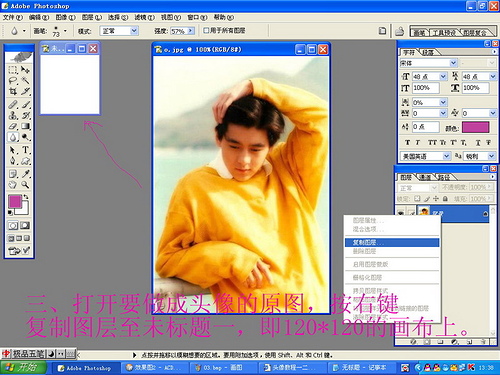The width and height of the screenshot is (500, 375).
Task: Select Full Screen Mode
Action: tap(27, 238)
